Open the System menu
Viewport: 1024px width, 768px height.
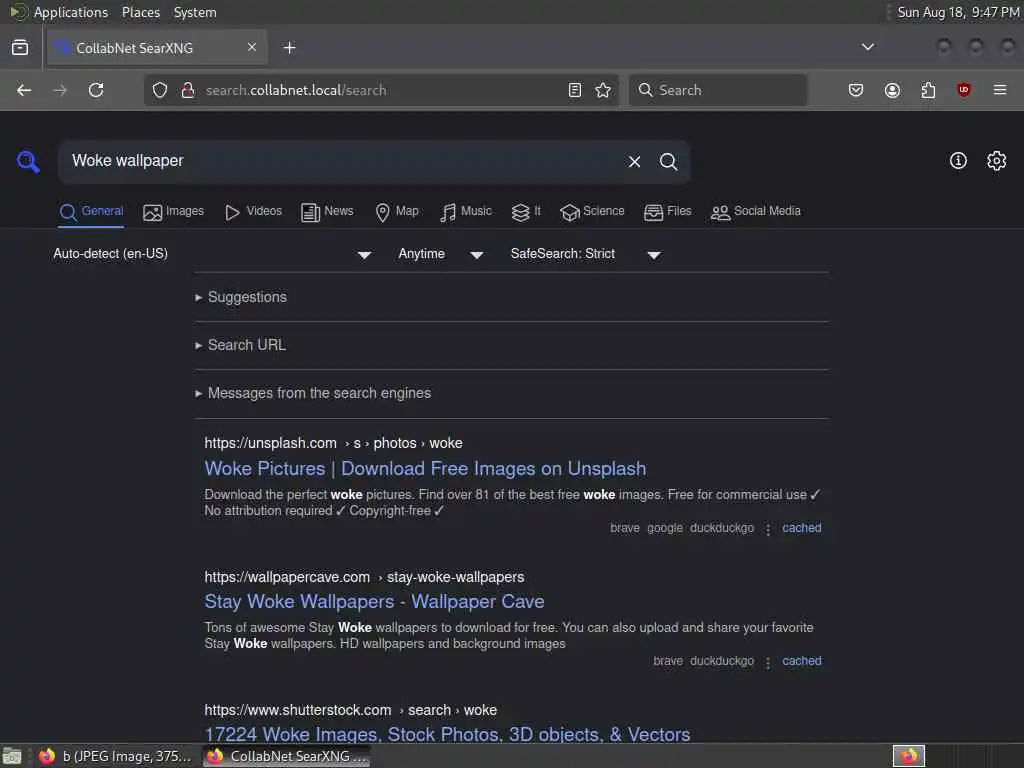point(195,12)
